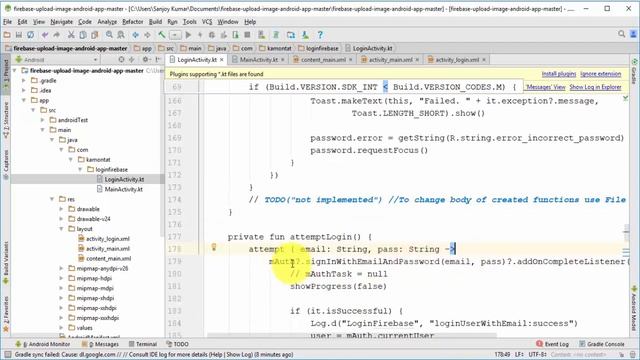Click the Synchronize toolbar icon
This screenshot has height=360, width=640.
pyautogui.click(x=30, y=35)
